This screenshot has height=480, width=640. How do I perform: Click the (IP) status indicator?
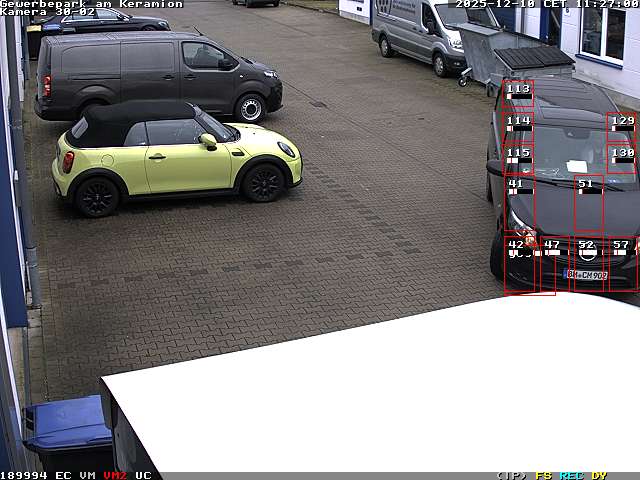(x=511, y=475)
